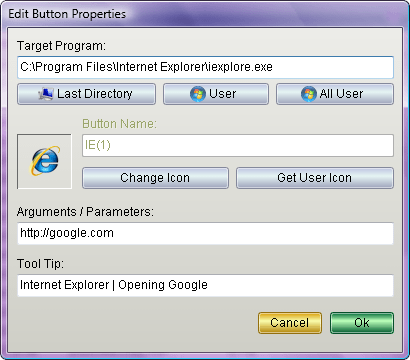This screenshot has width=410, height=360.
Task: Cancel the button property edits
Action: [290, 323]
